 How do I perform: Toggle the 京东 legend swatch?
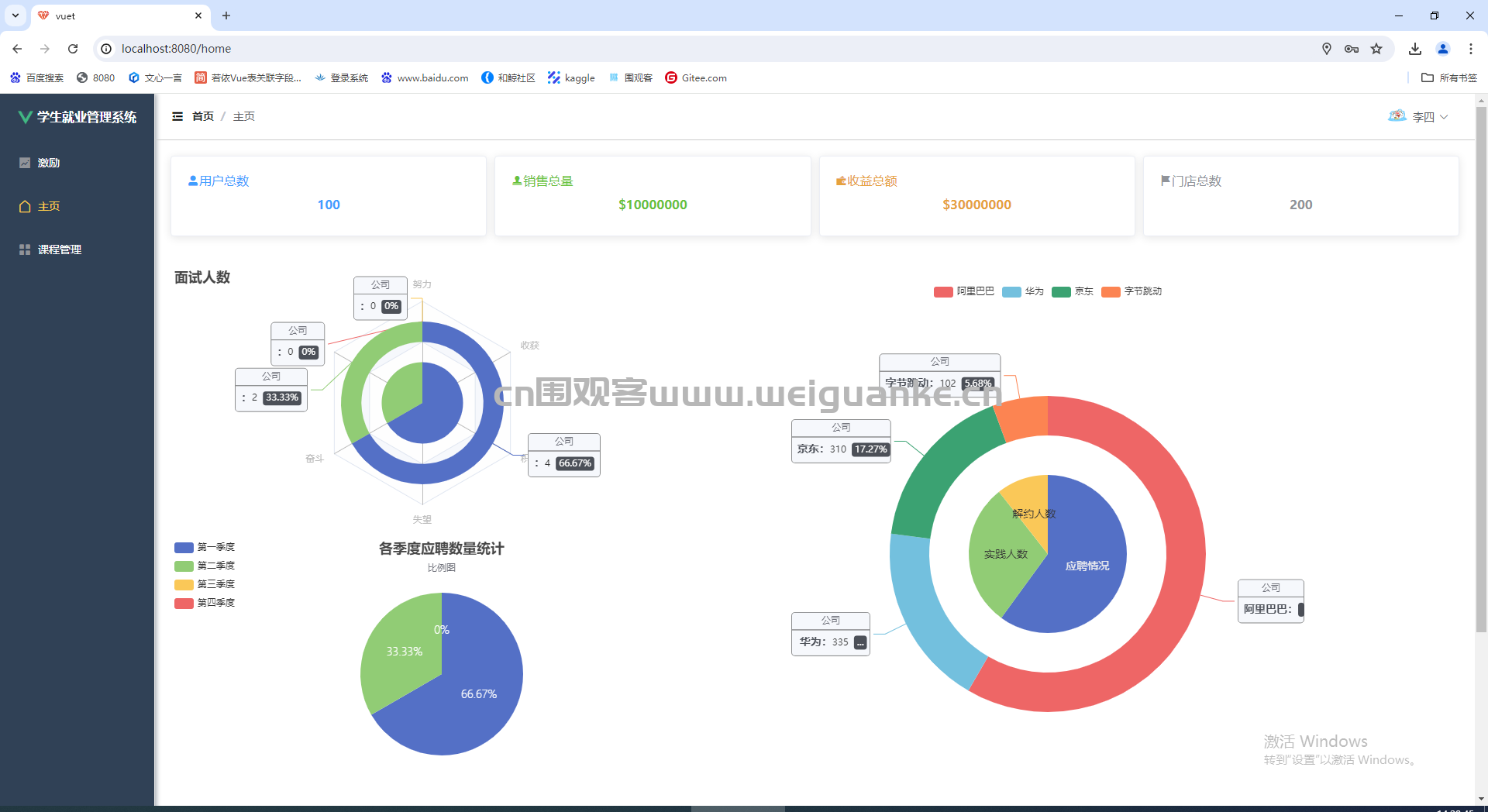1061,292
